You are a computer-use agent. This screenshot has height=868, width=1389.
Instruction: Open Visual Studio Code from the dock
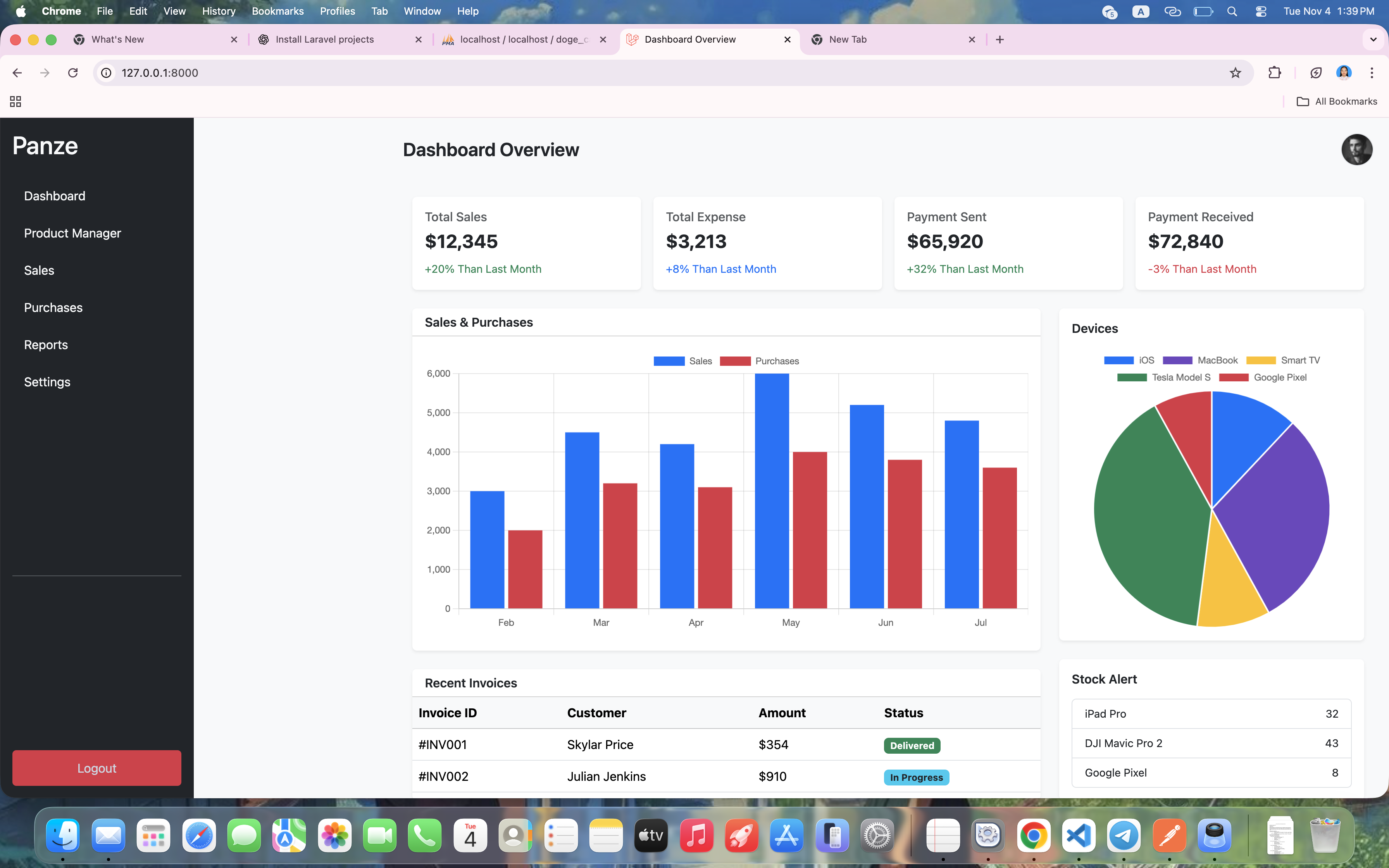[1079, 836]
